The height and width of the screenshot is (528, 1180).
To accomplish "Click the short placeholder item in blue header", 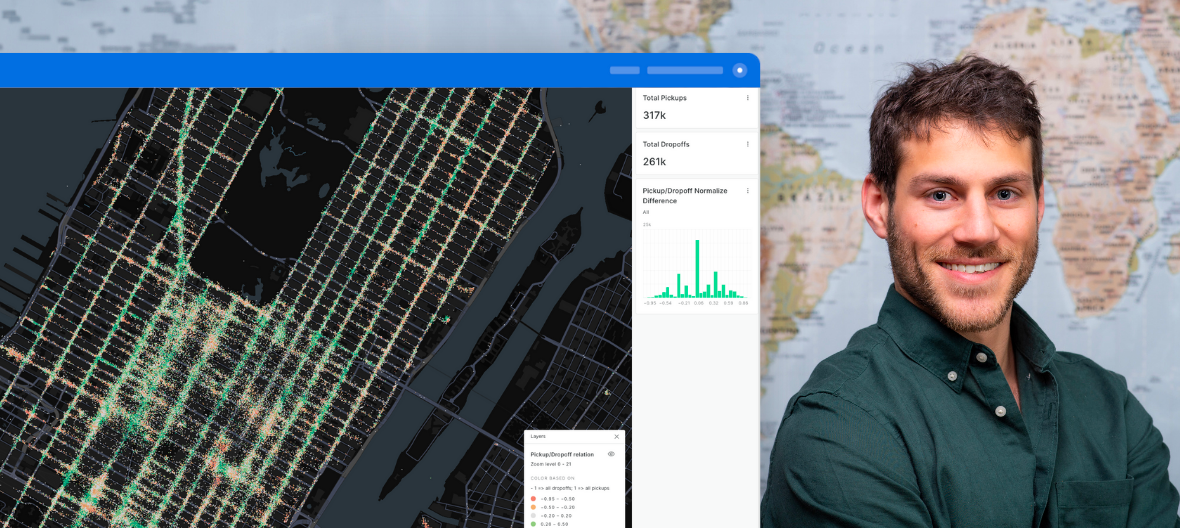I will pyautogui.click(x=625, y=70).
